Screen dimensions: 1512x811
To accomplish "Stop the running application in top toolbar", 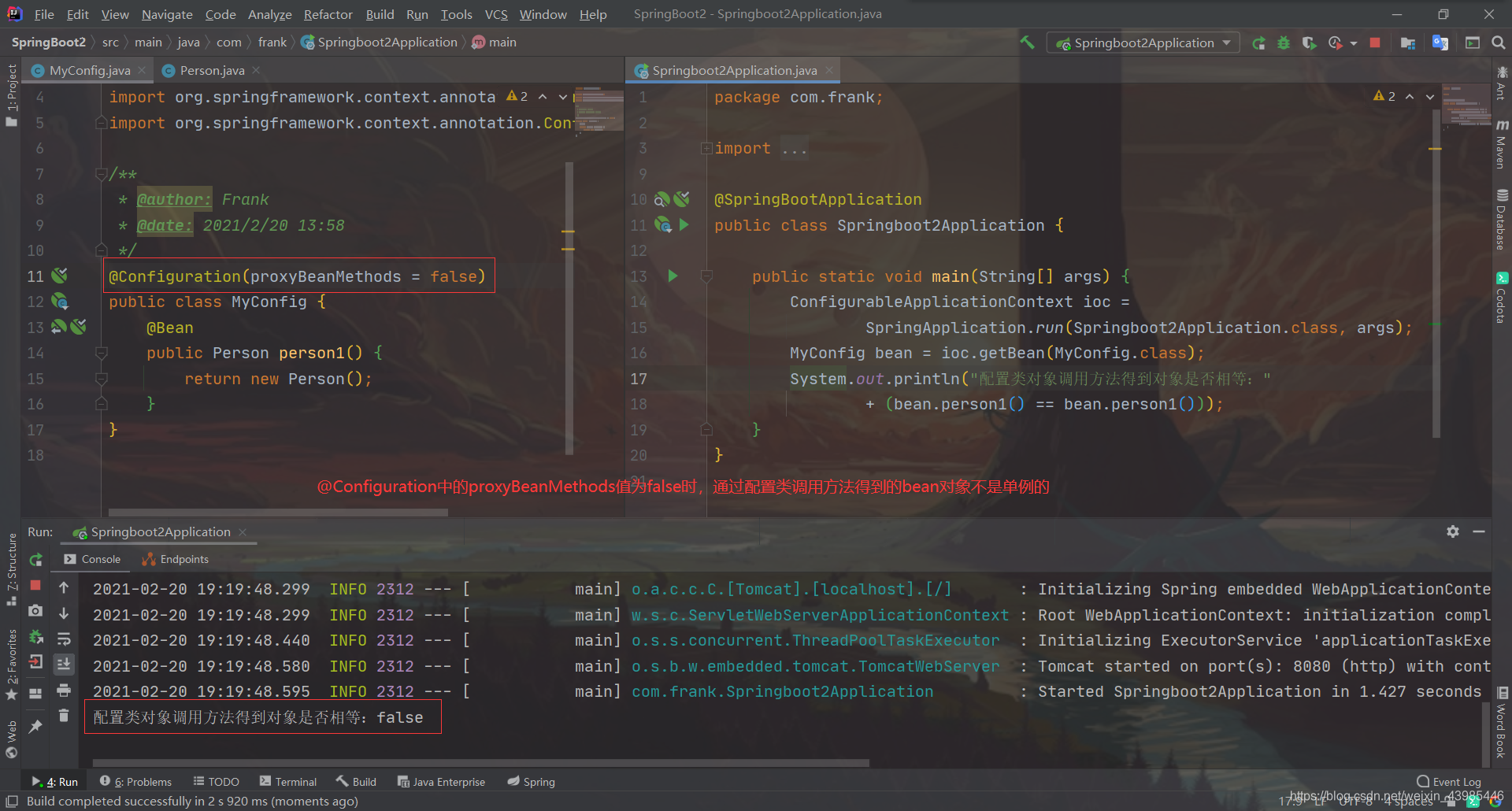I will (x=1375, y=43).
